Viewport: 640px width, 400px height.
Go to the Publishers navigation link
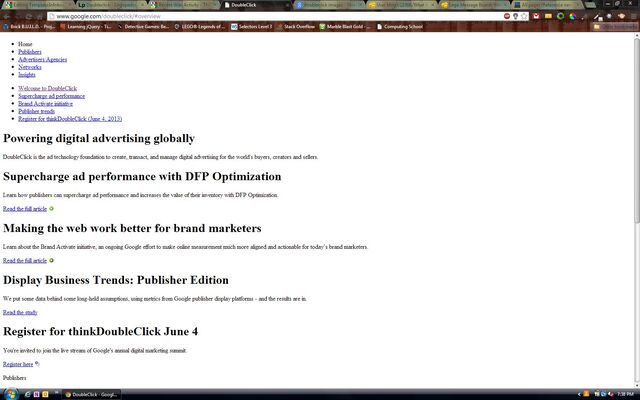30,51
